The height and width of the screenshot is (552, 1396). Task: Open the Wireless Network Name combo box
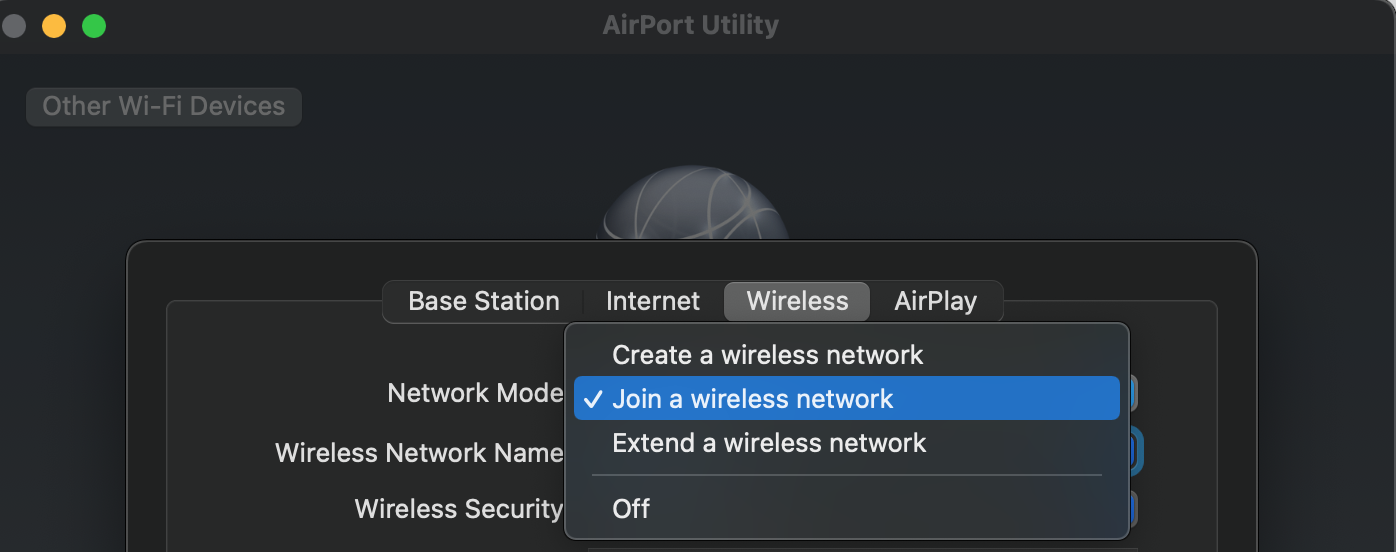1135,452
